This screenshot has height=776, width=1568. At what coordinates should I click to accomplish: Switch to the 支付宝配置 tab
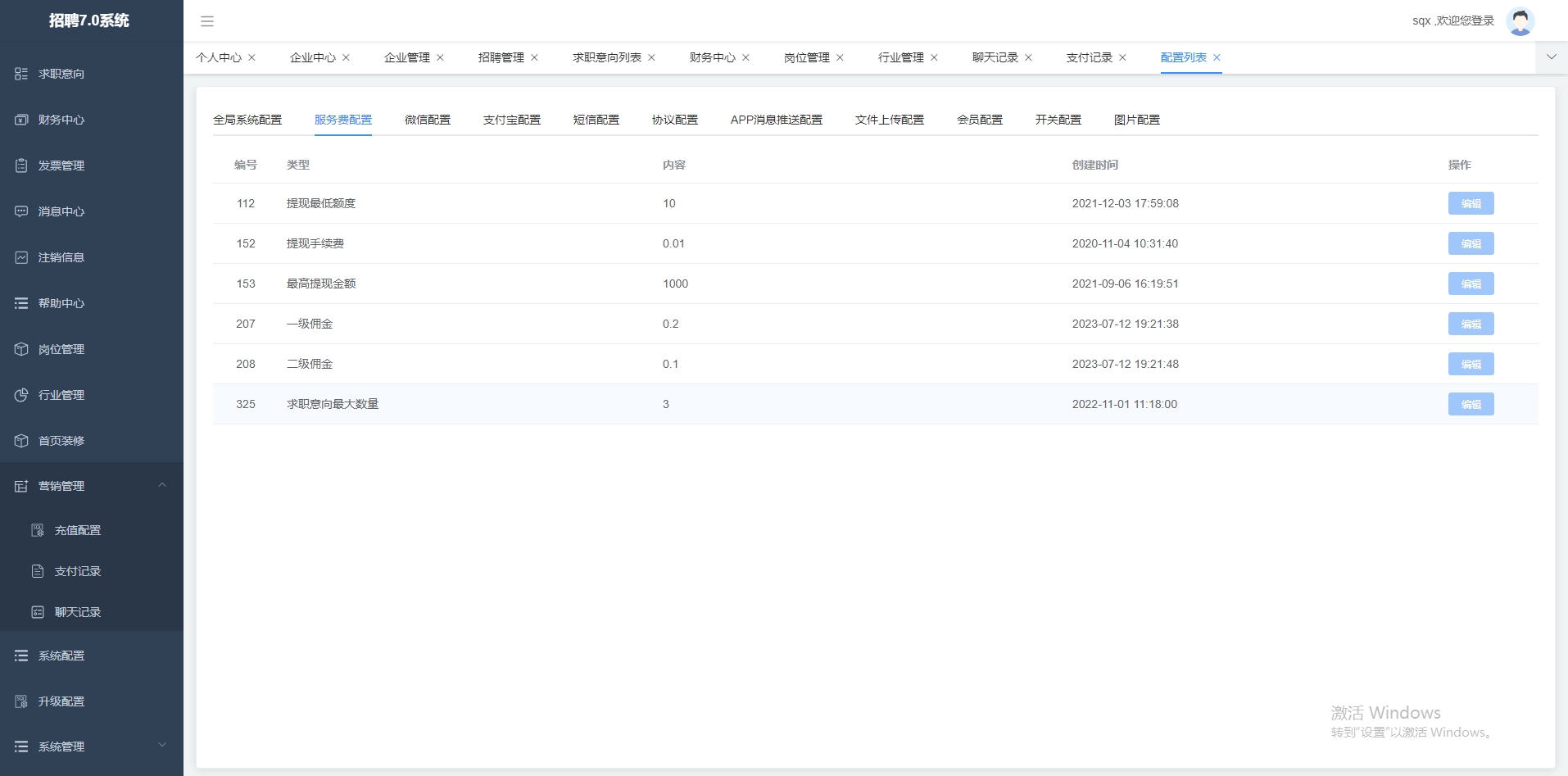pos(510,120)
